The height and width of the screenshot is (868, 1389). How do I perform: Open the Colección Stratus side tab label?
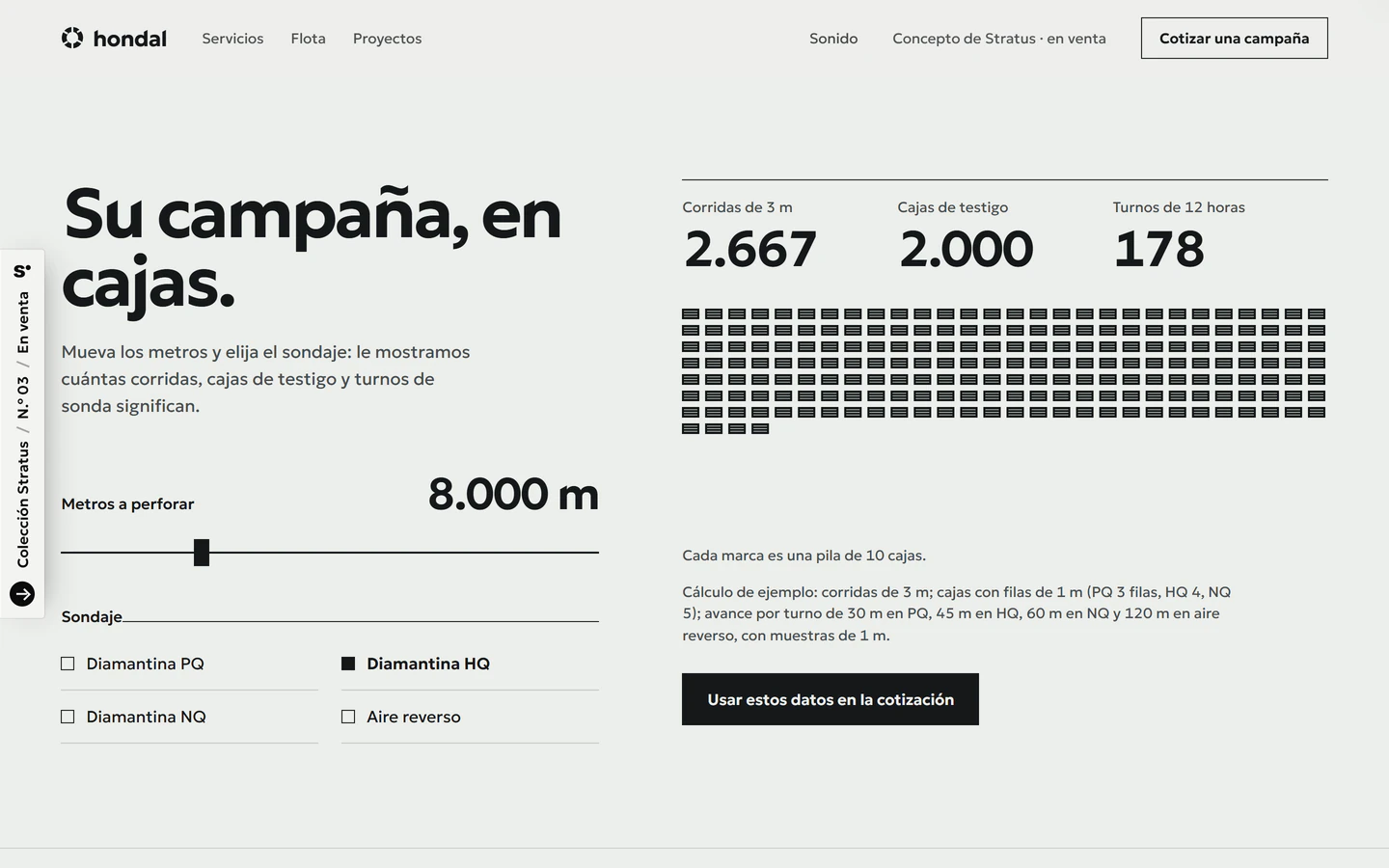point(23,503)
